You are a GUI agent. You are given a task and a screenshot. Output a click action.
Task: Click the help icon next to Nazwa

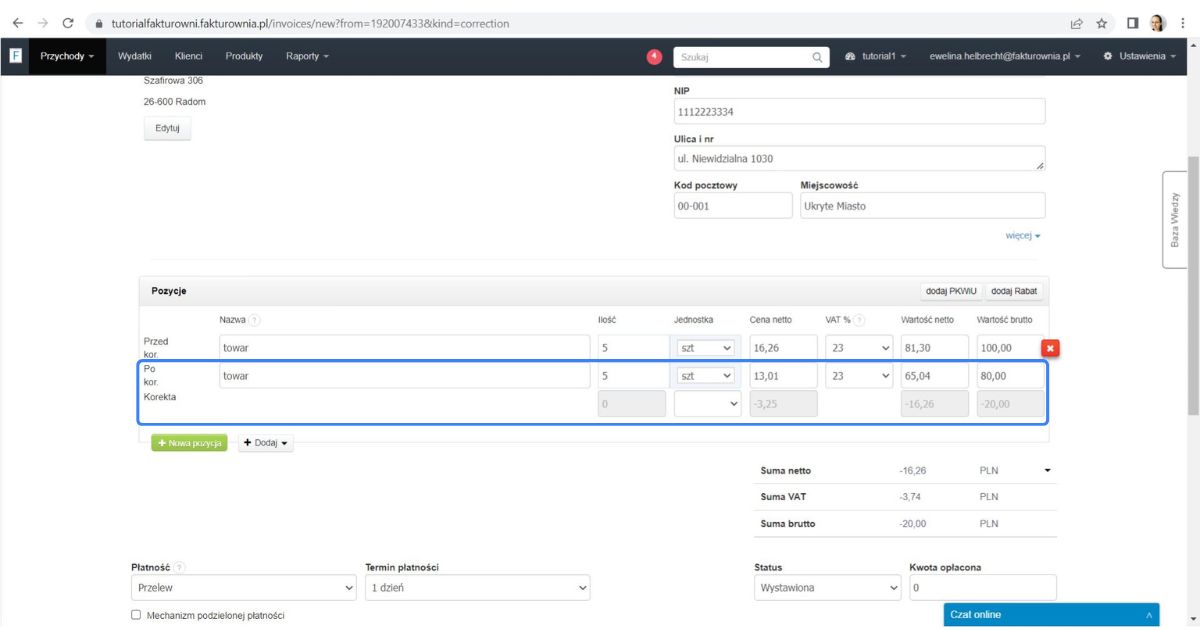click(x=254, y=320)
